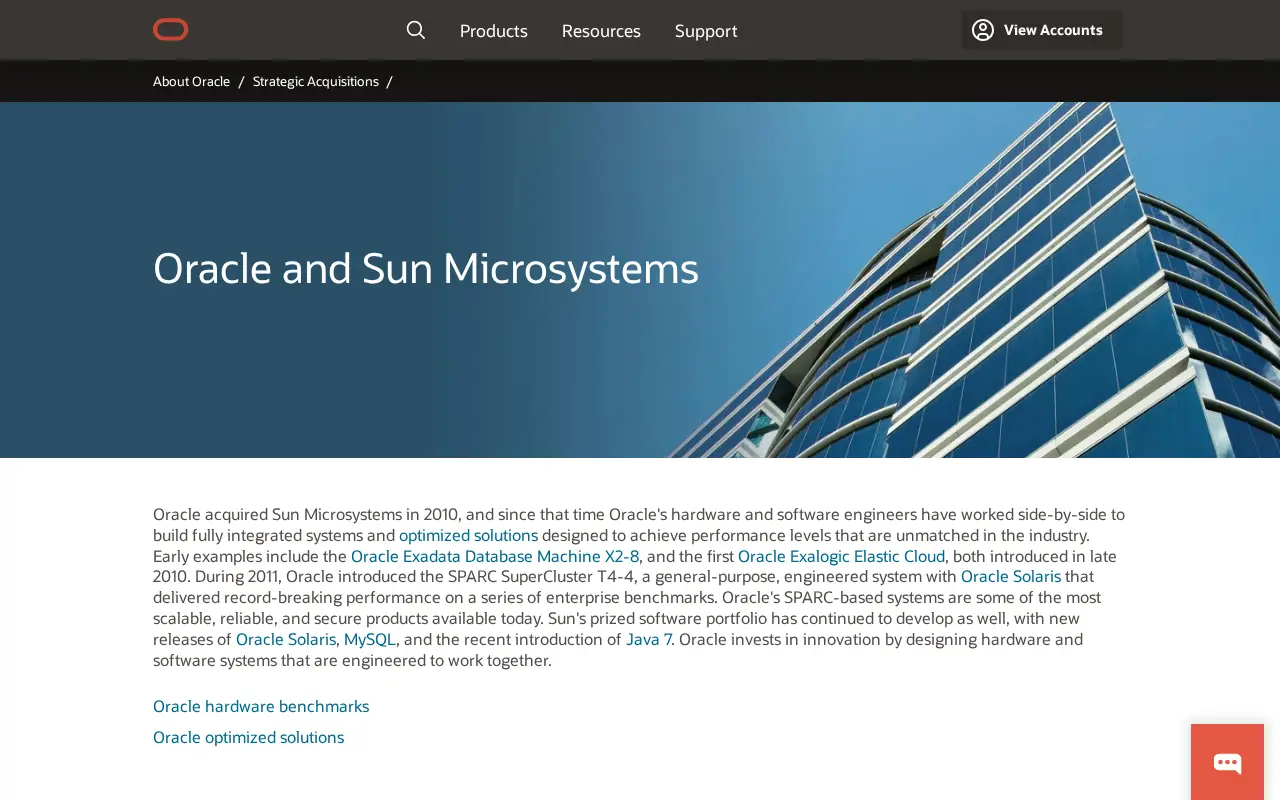Open Oracle optimized solutions link

248,737
